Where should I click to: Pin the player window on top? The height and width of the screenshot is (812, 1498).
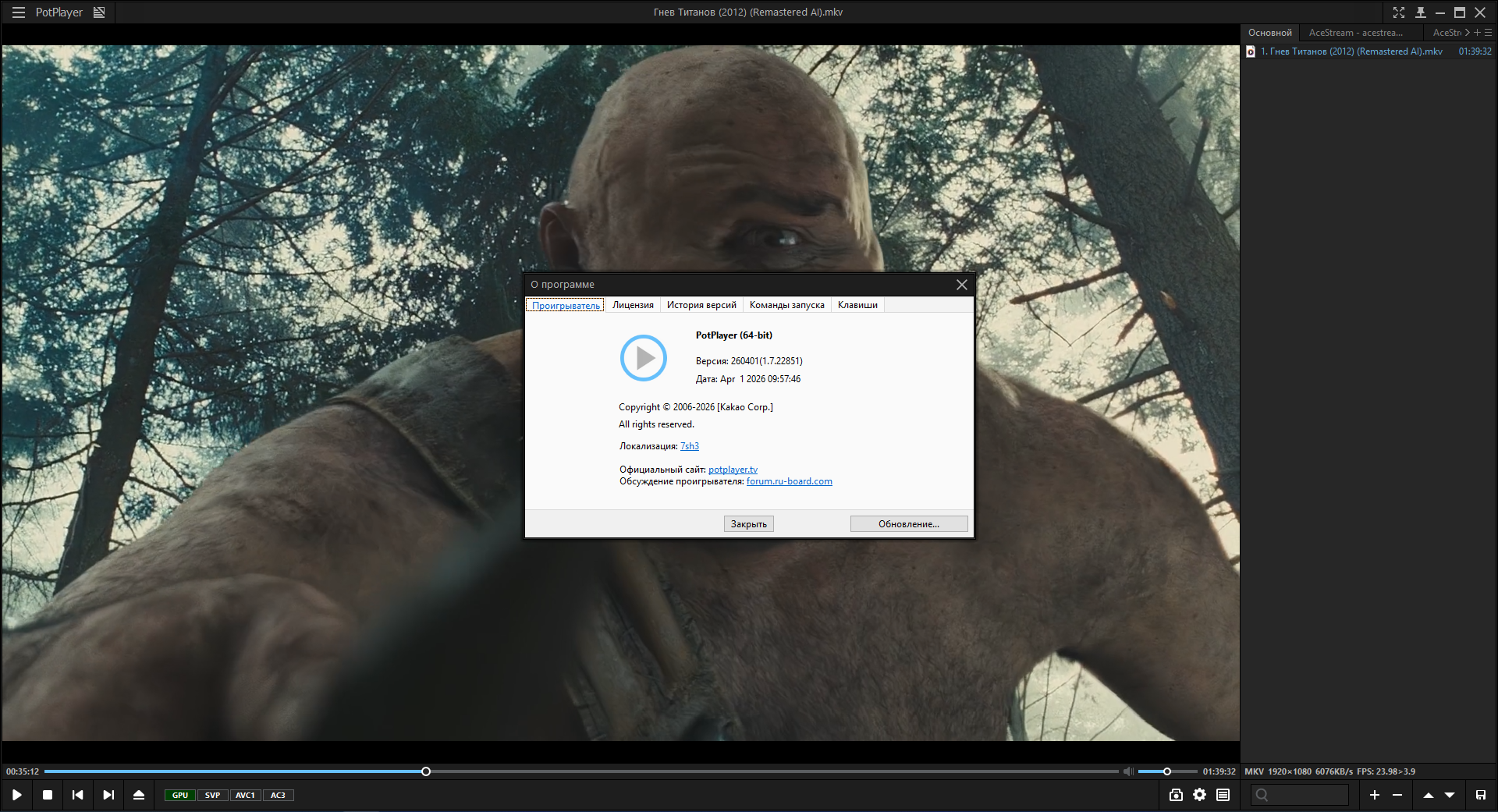[1421, 12]
